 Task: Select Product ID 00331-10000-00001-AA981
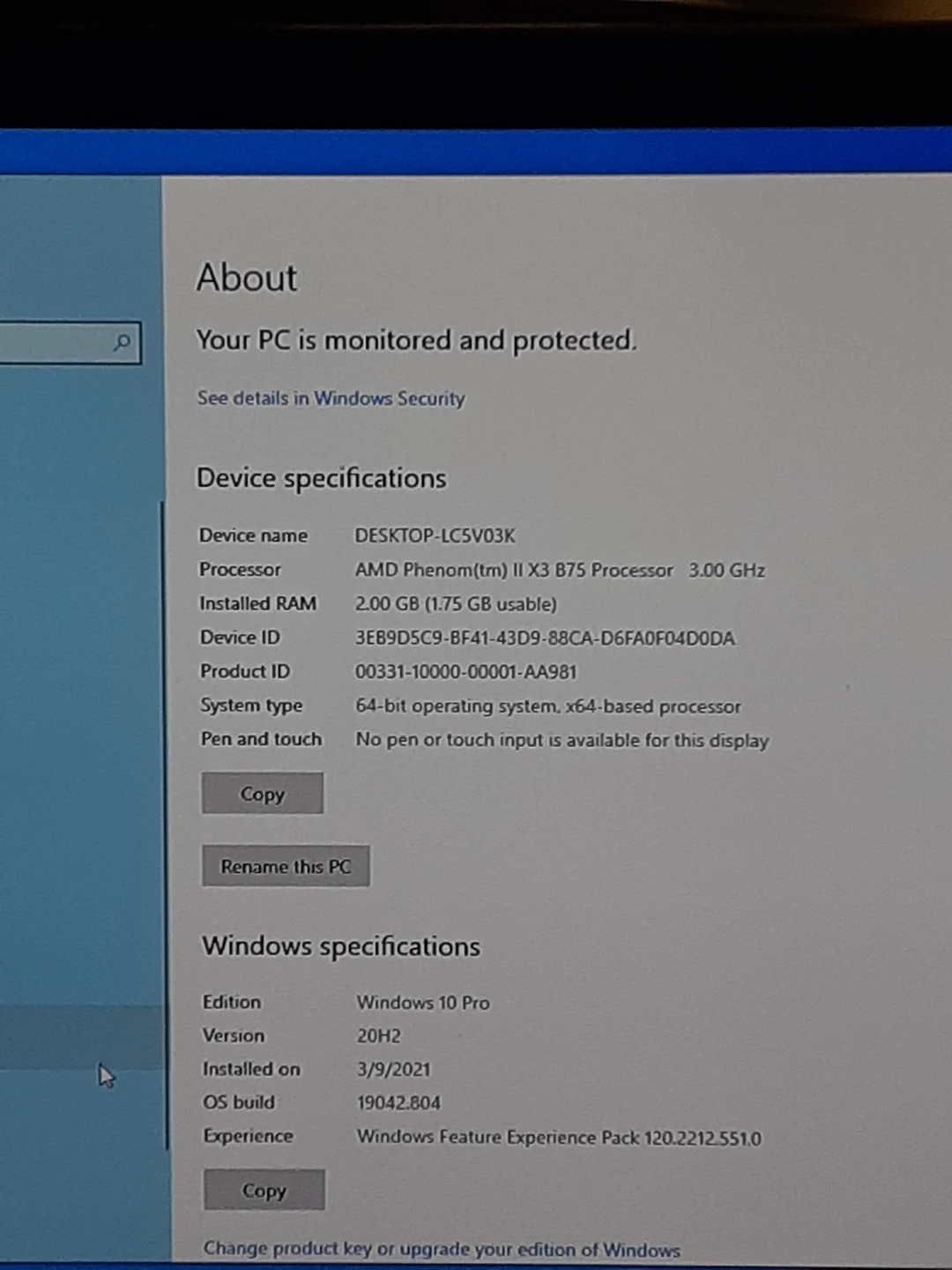point(465,672)
